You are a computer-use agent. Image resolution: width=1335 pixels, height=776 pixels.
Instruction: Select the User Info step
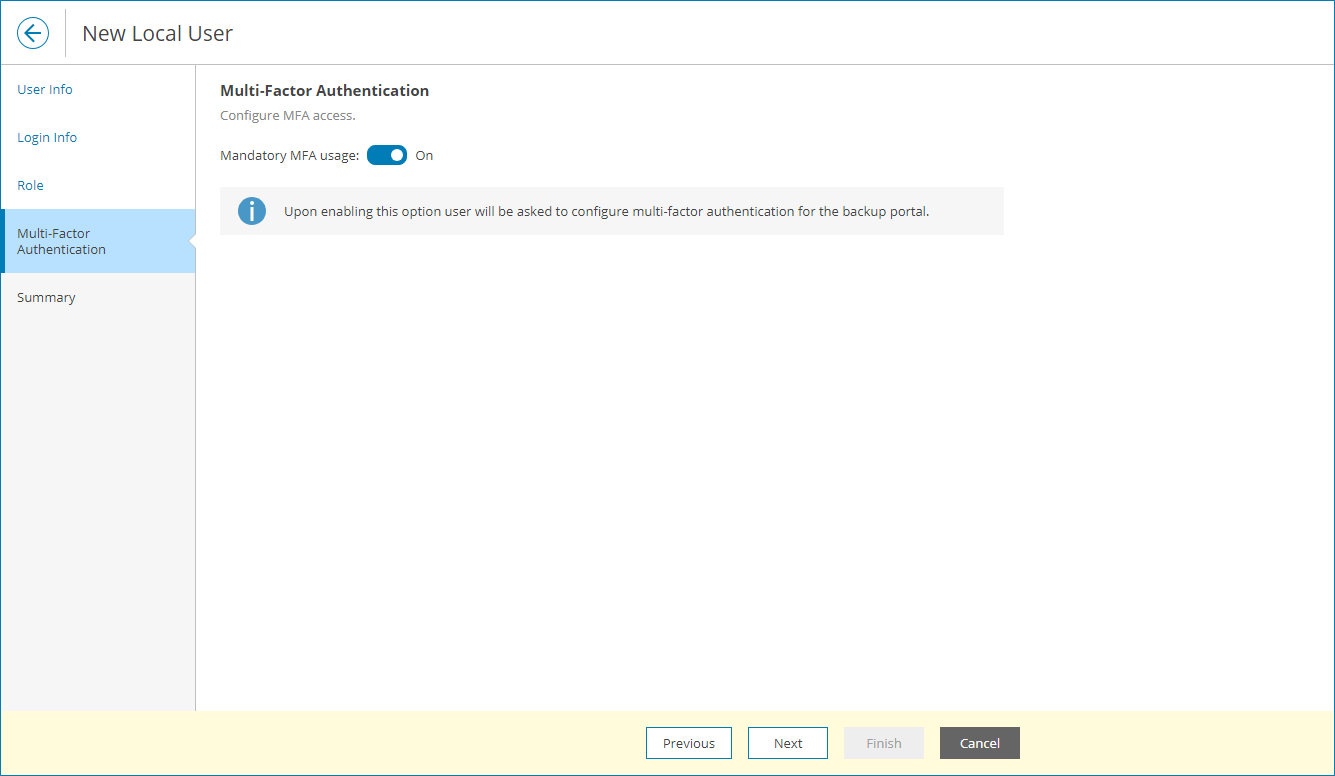44,89
